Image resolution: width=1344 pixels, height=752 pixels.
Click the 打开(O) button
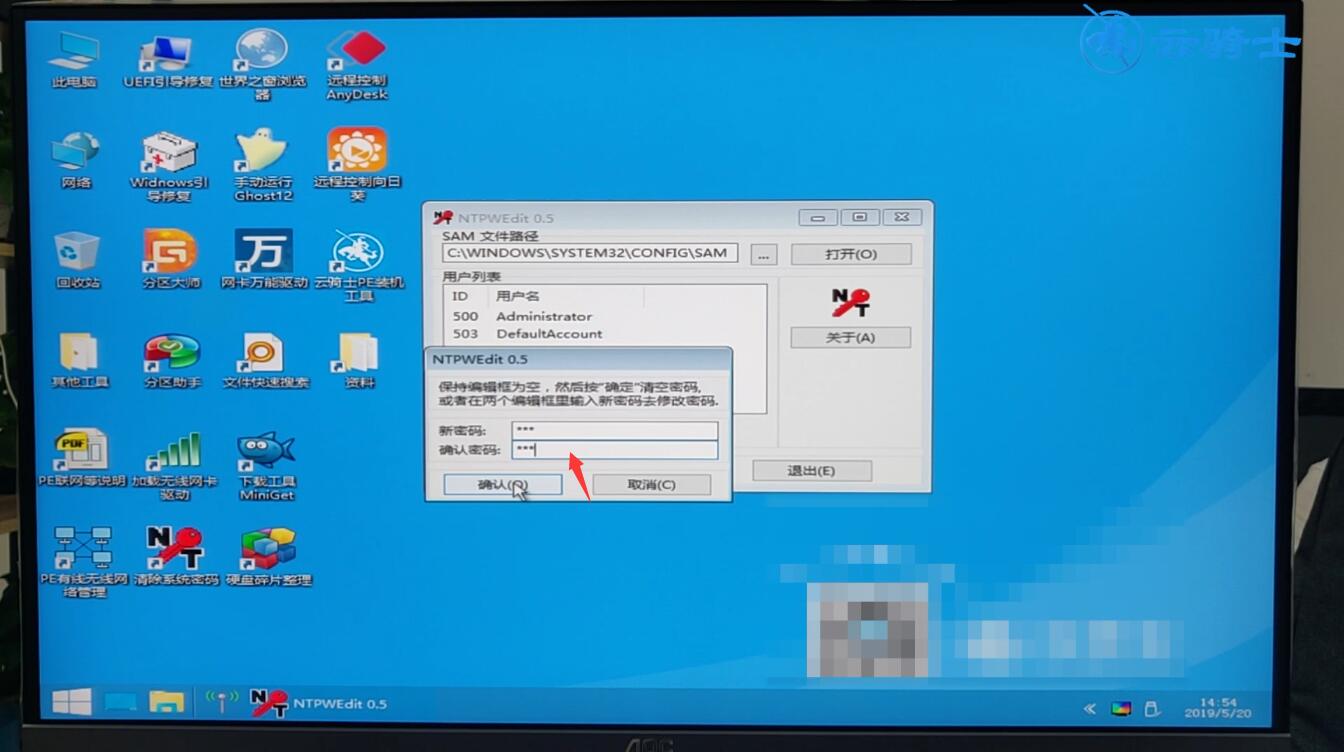851,254
